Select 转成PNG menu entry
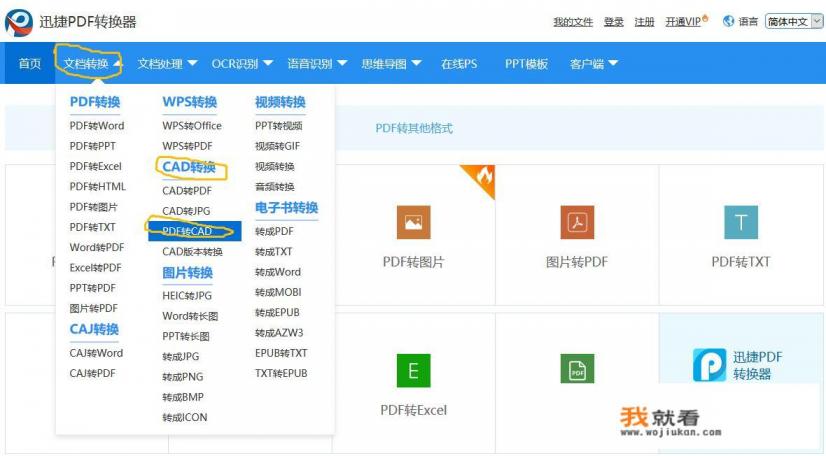 pos(182,376)
